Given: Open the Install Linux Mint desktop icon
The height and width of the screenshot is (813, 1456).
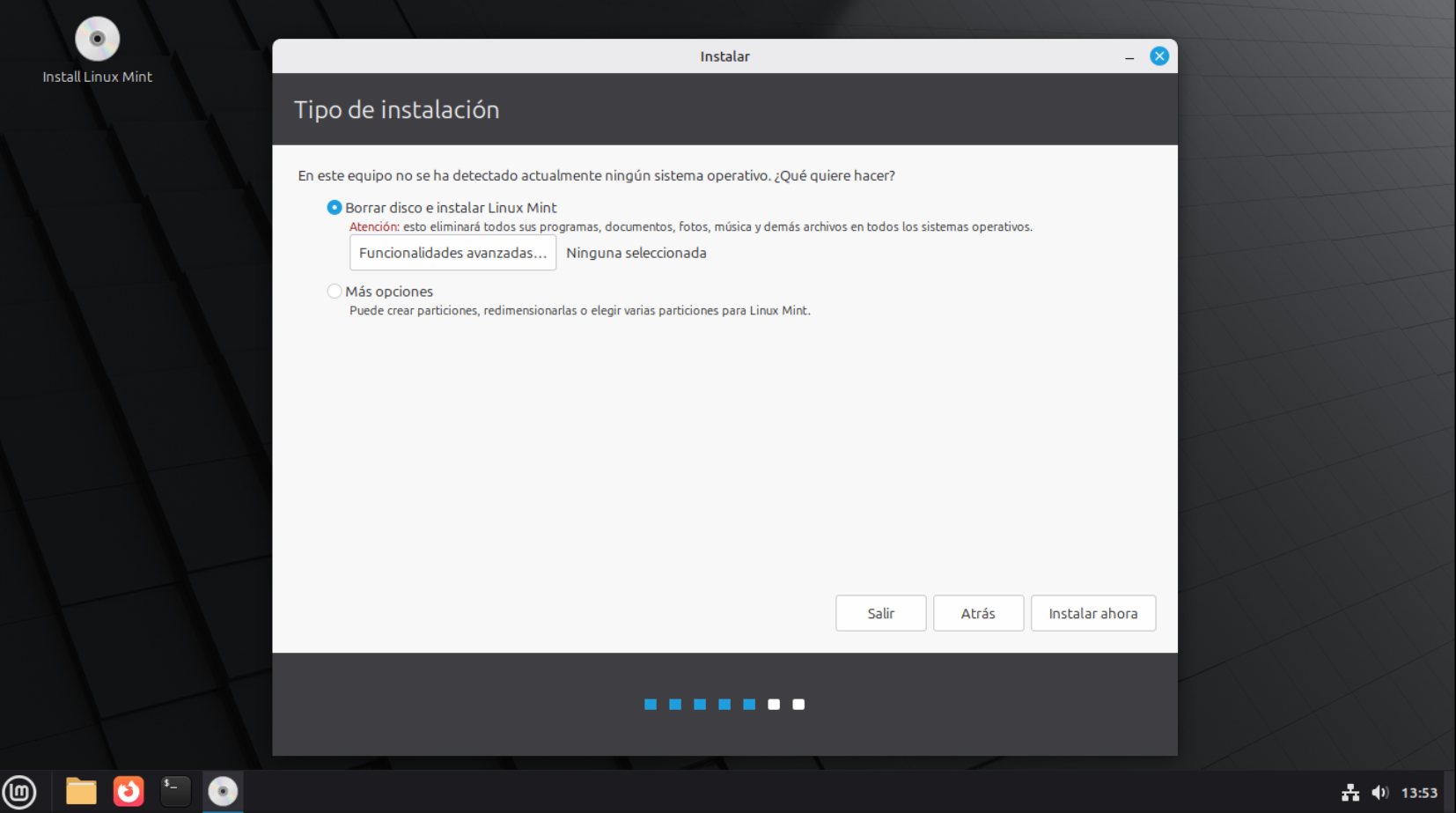Looking at the screenshot, I should coord(97,41).
